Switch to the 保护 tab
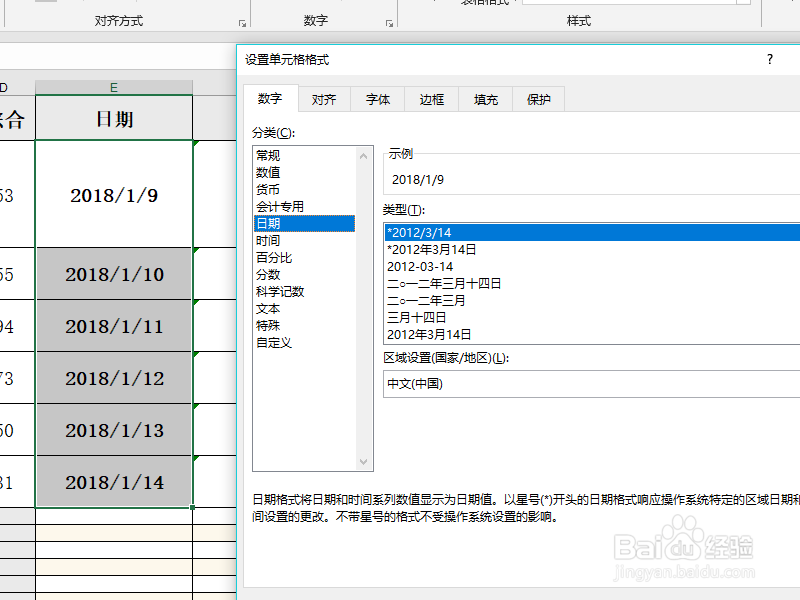 537,99
